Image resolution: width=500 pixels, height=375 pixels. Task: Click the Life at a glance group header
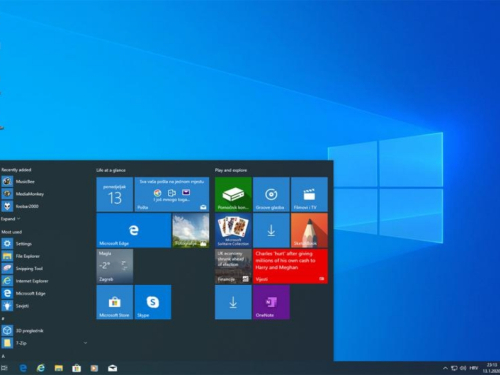[x=111, y=170]
